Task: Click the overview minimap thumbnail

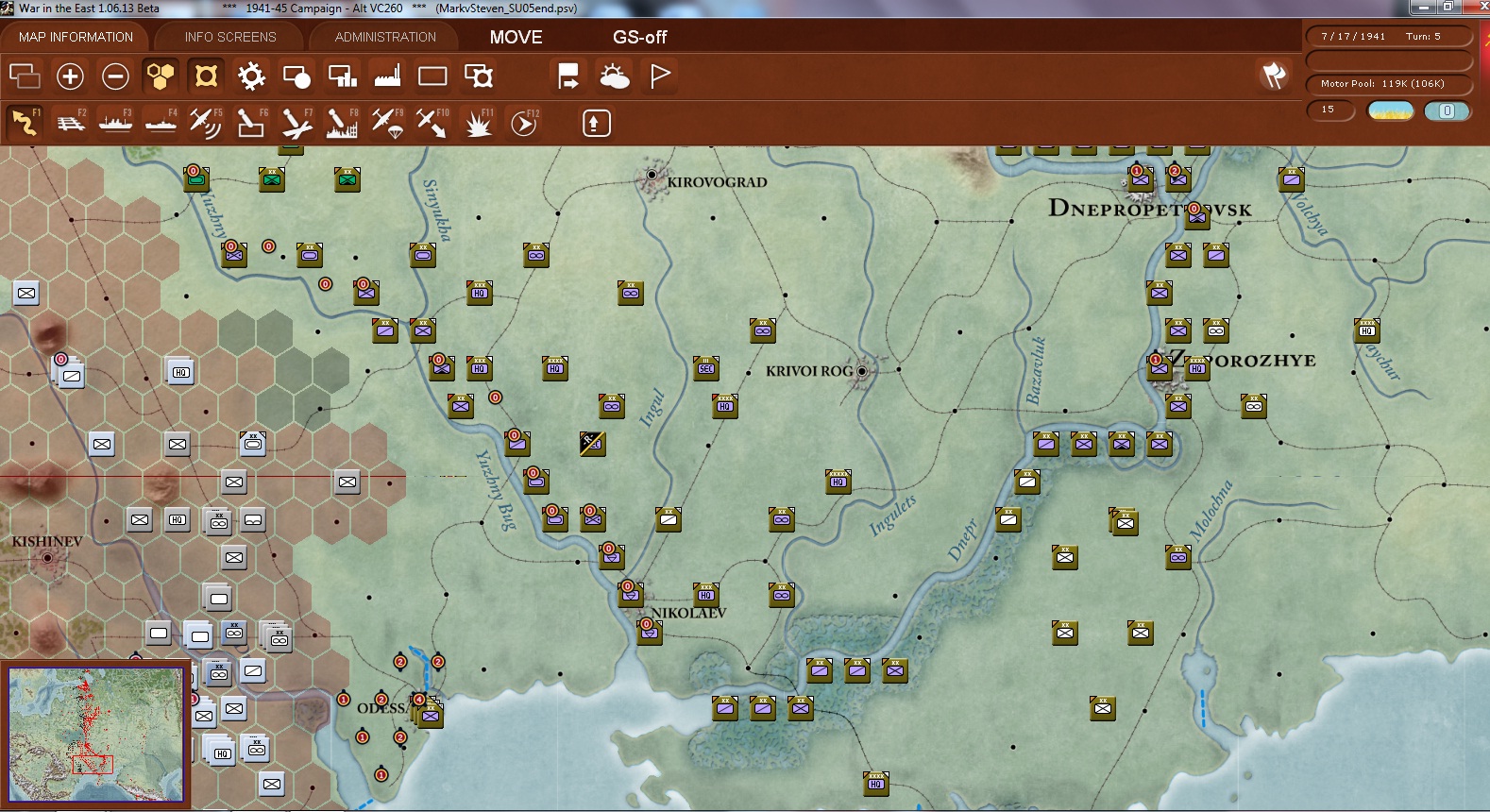Action: [x=95, y=735]
